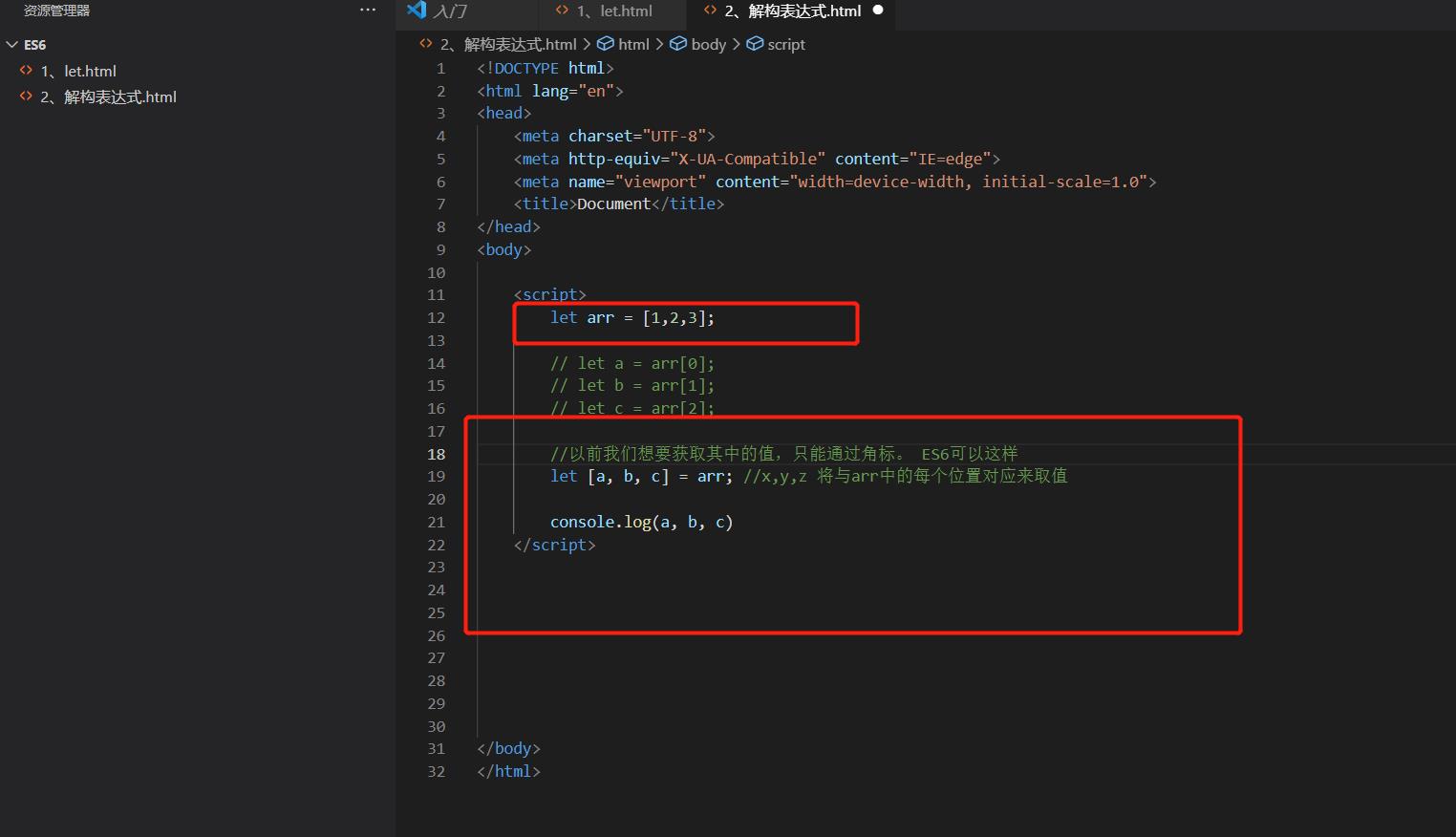Open explorer more actions ellipsis menu
1456x837 pixels.
[368, 11]
